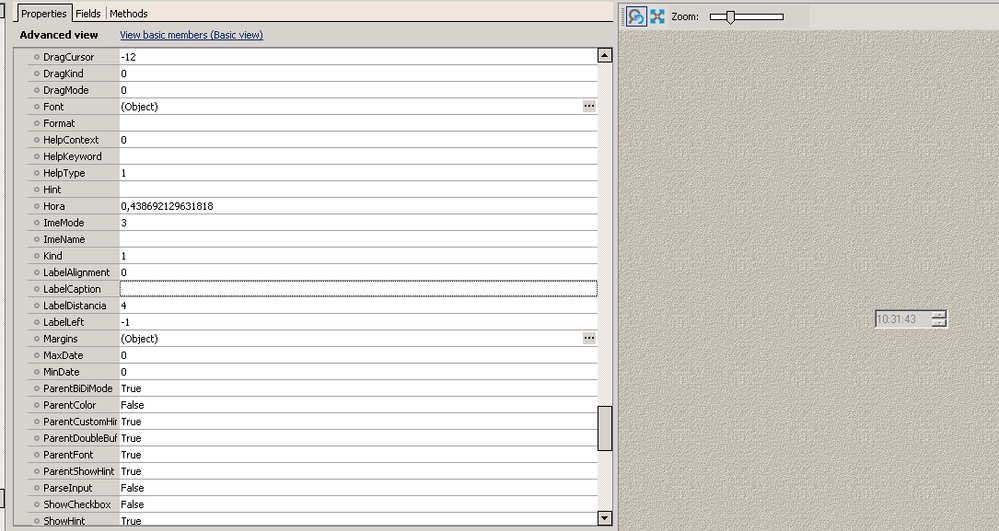Click the LabelDistancia value 4

(x=124, y=305)
